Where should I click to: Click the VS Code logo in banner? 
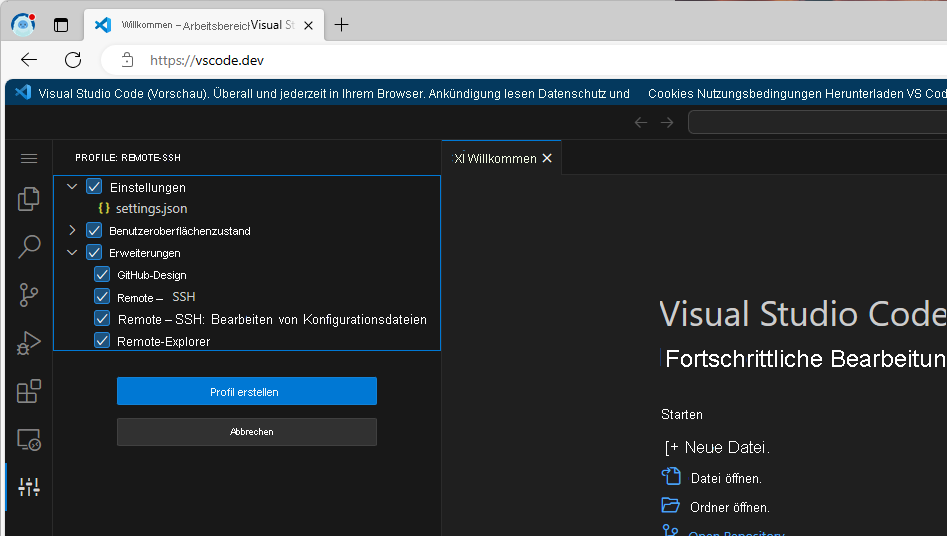coord(23,92)
